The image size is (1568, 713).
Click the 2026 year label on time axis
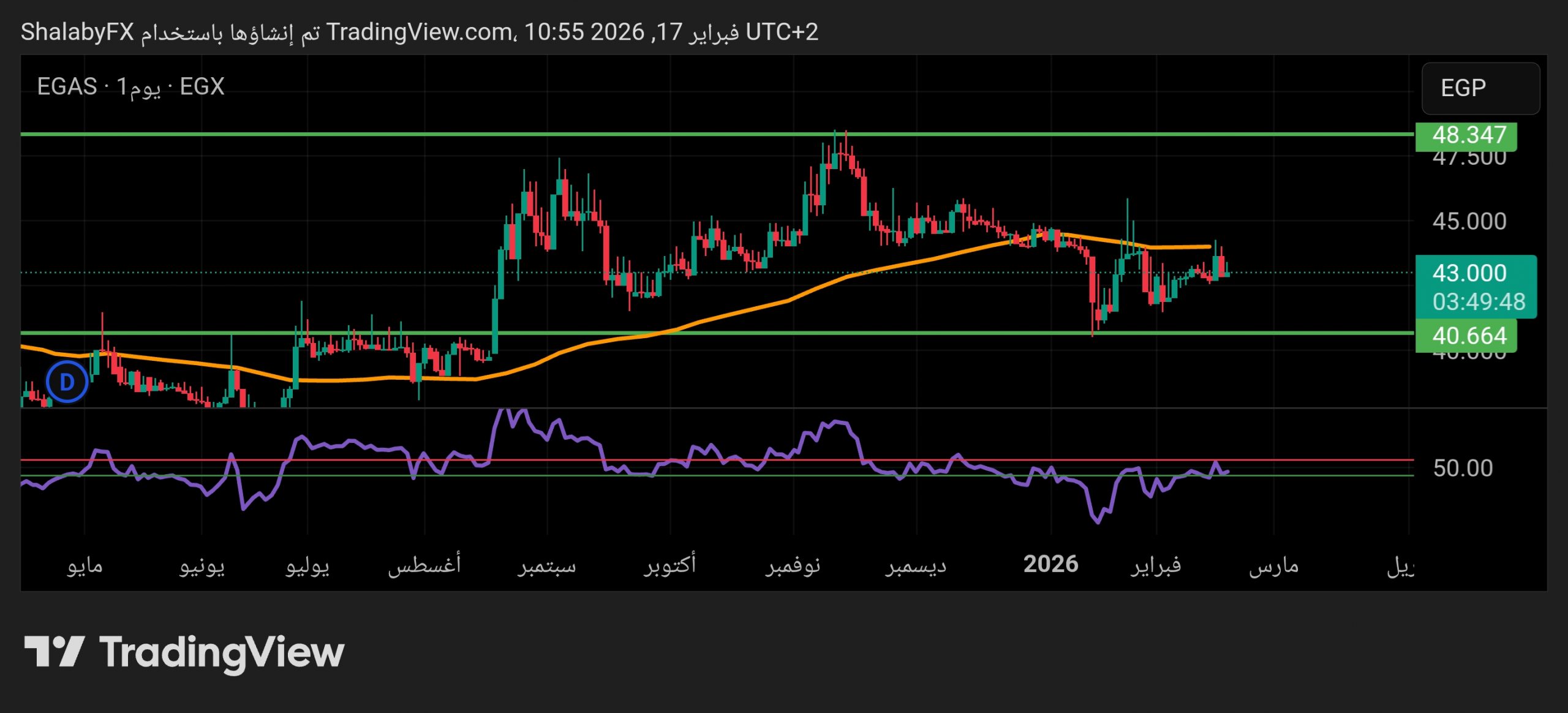pyautogui.click(x=1050, y=564)
